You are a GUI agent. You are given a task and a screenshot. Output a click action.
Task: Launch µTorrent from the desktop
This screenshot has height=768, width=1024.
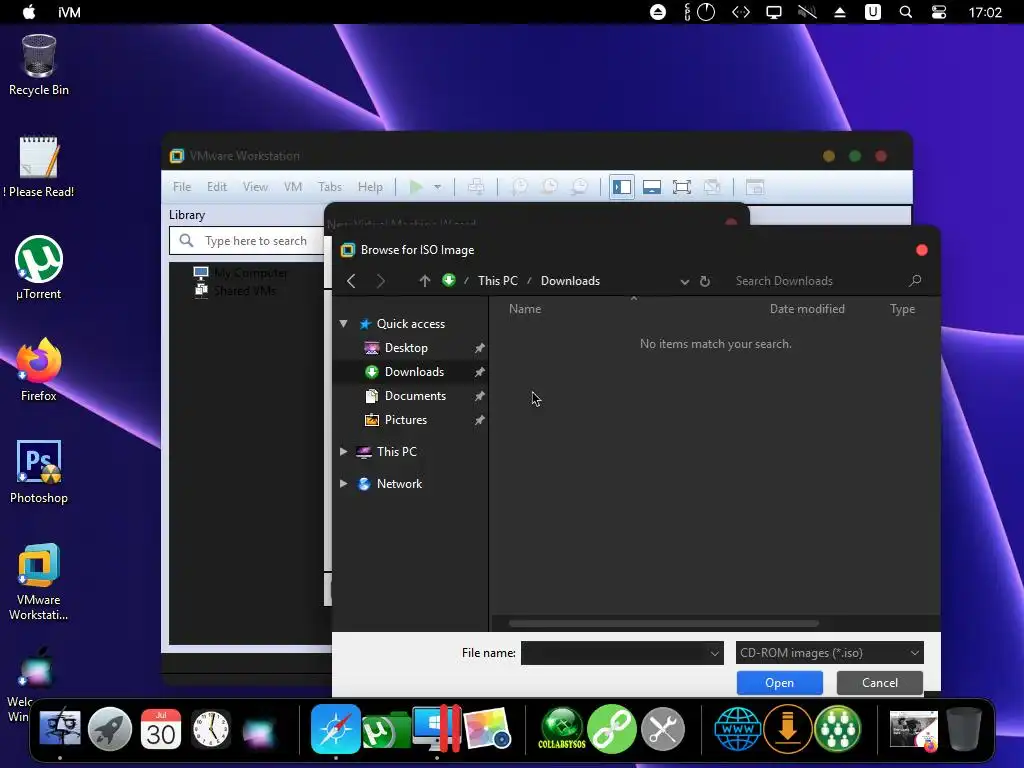click(39, 268)
